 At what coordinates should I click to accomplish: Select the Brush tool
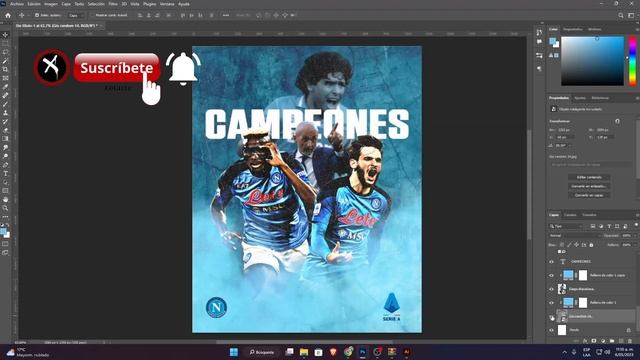tap(5, 104)
